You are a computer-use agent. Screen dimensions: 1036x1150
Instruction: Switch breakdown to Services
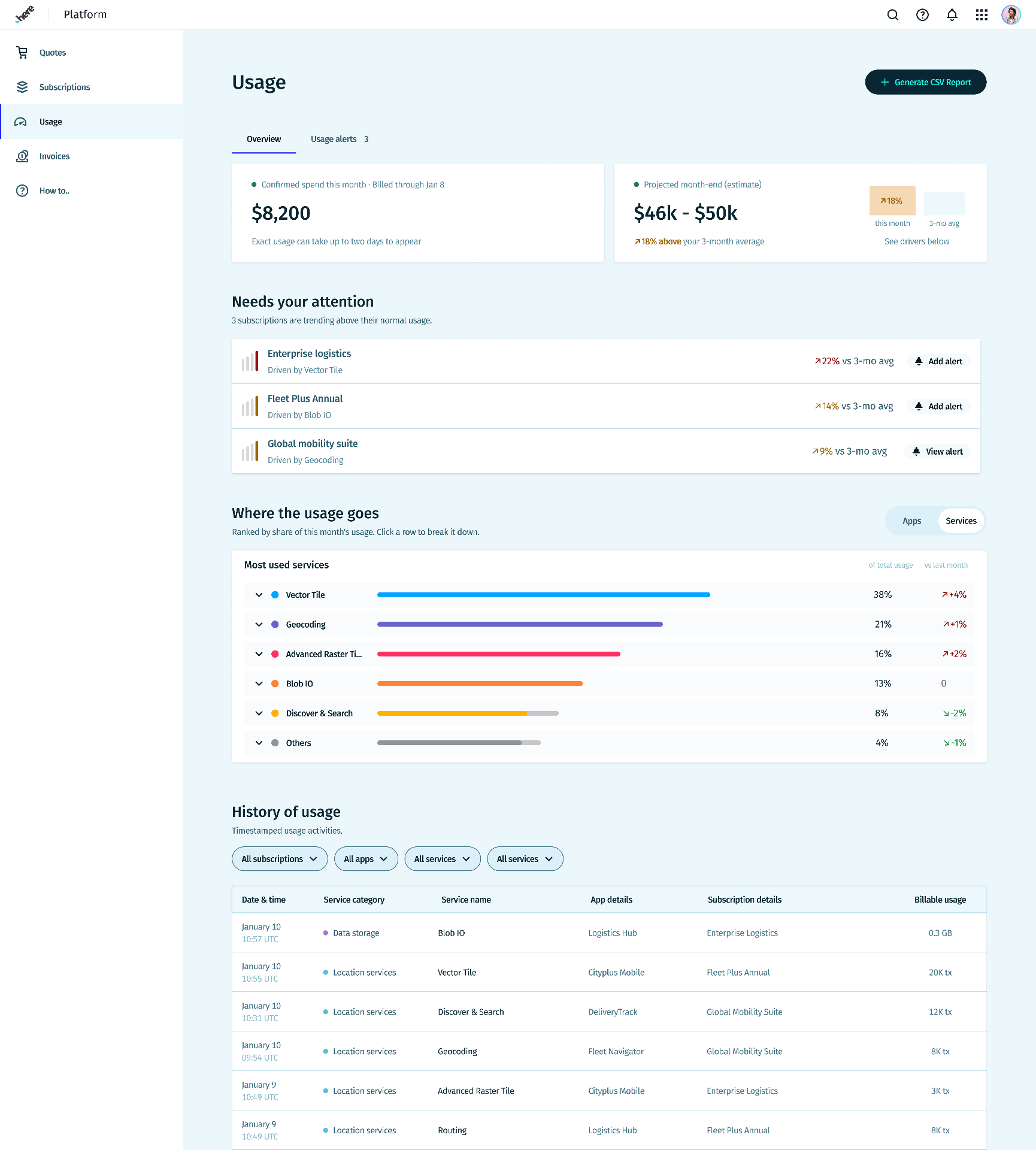coord(961,521)
